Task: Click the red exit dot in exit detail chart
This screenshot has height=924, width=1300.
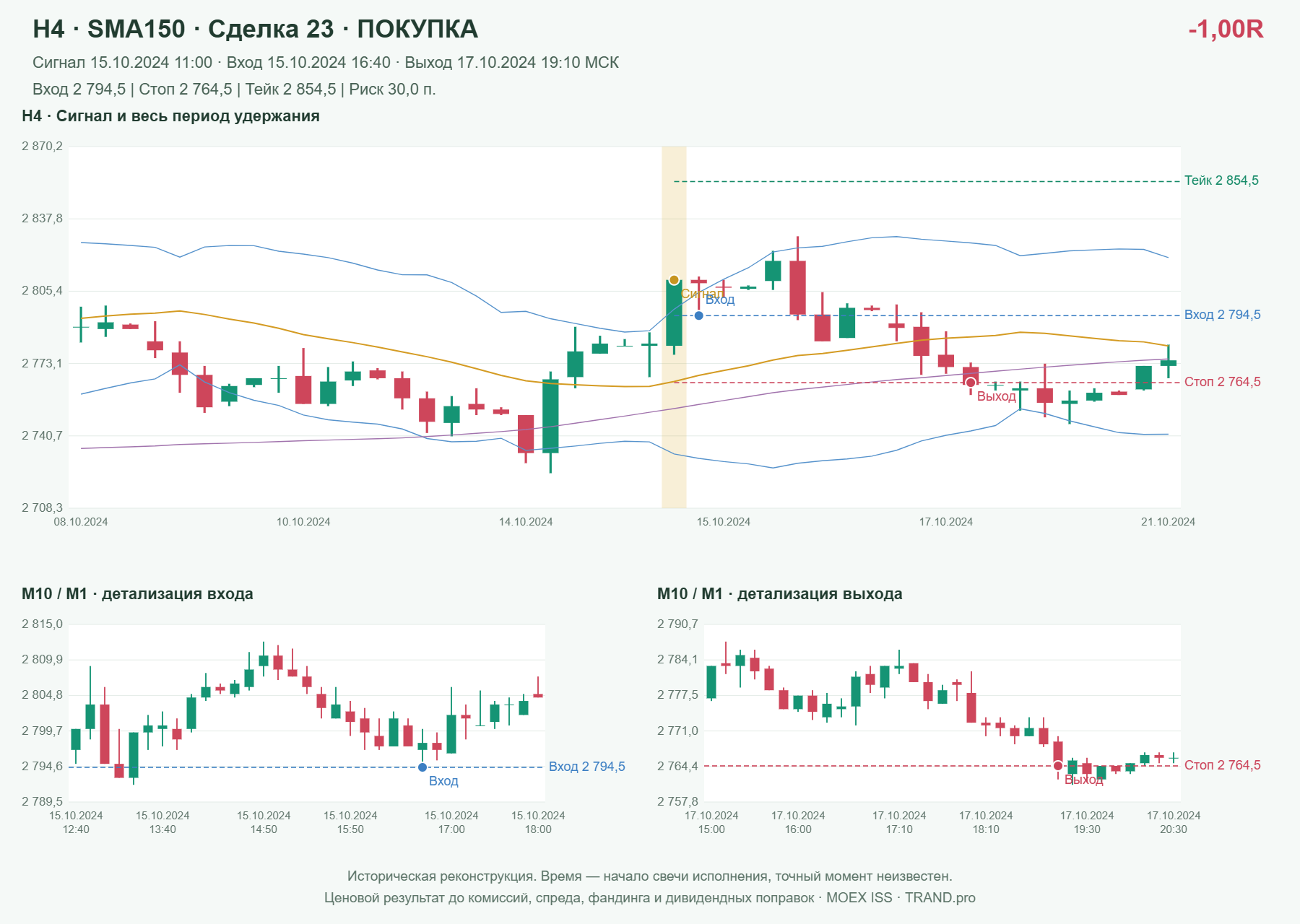Action: coord(1058,766)
